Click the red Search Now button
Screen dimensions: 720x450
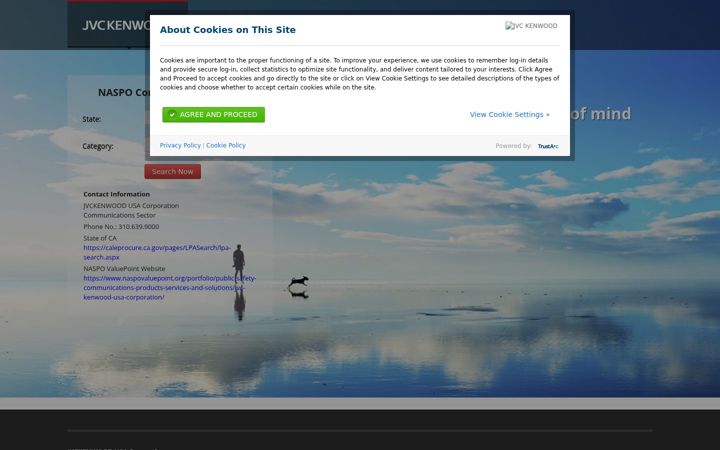click(x=173, y=172)
